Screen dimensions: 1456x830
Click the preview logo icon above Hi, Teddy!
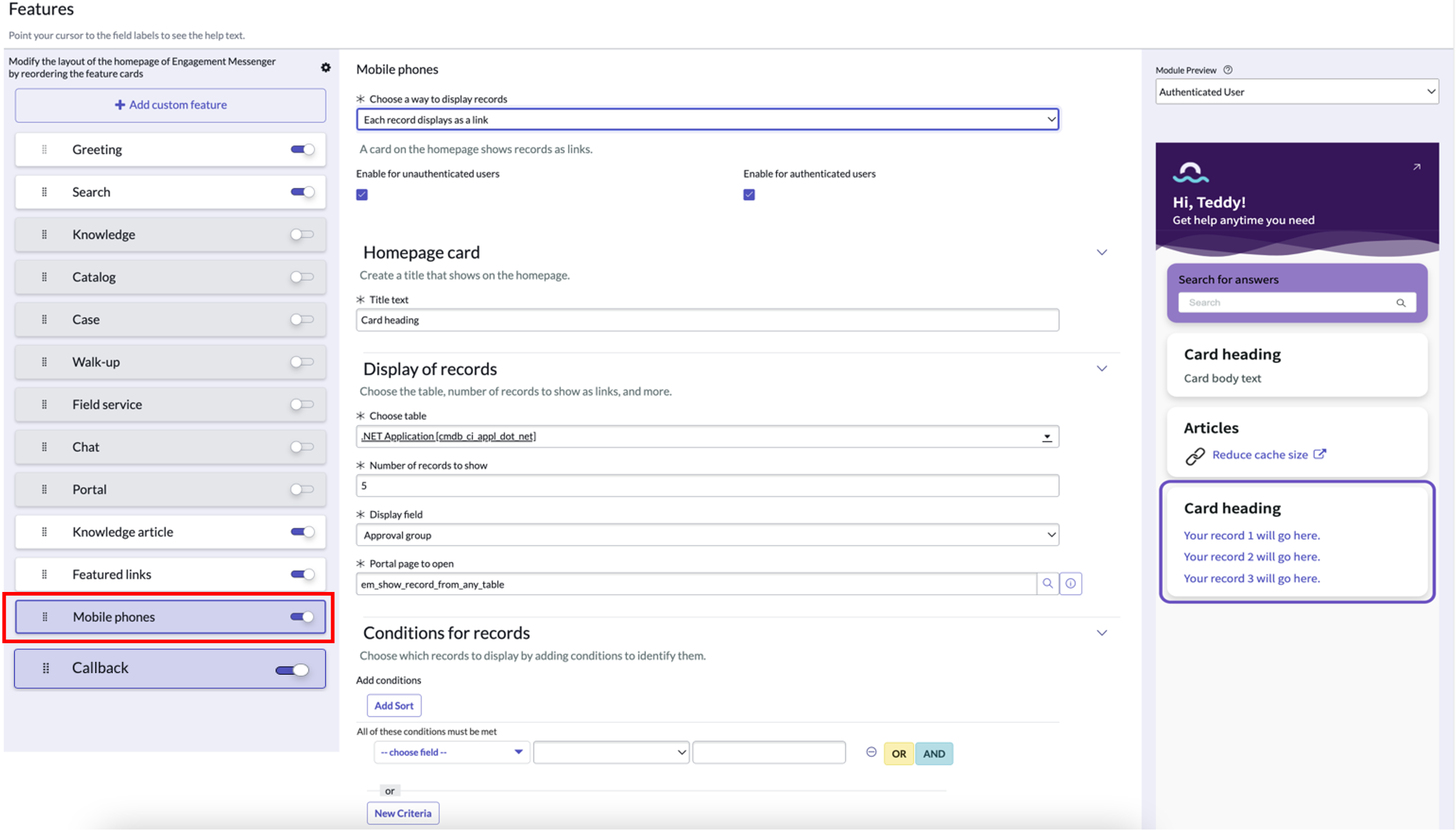(x=1191, y=172)
